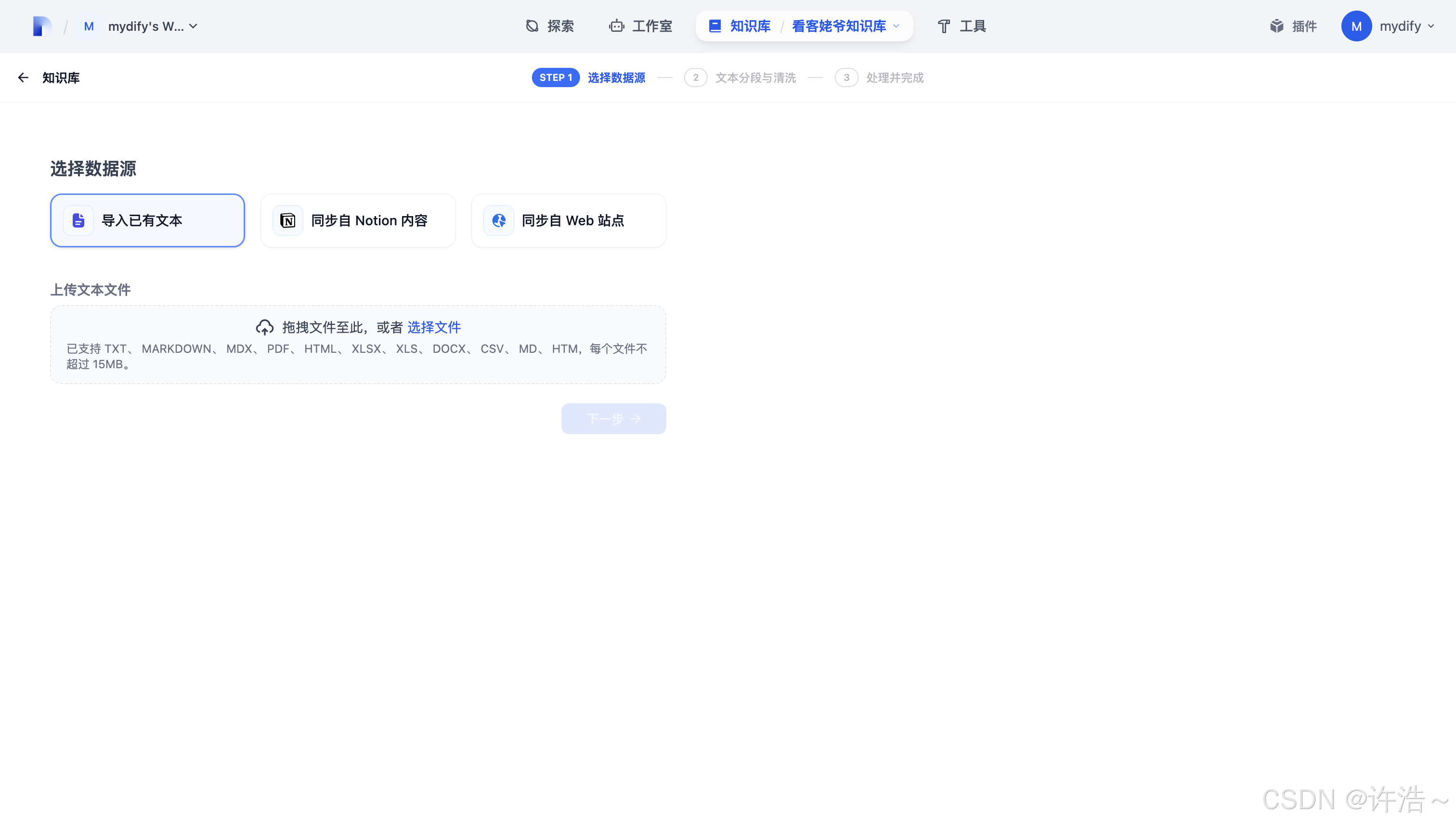
Task: Click the 探索 compass icon
Action: [532, 26]
